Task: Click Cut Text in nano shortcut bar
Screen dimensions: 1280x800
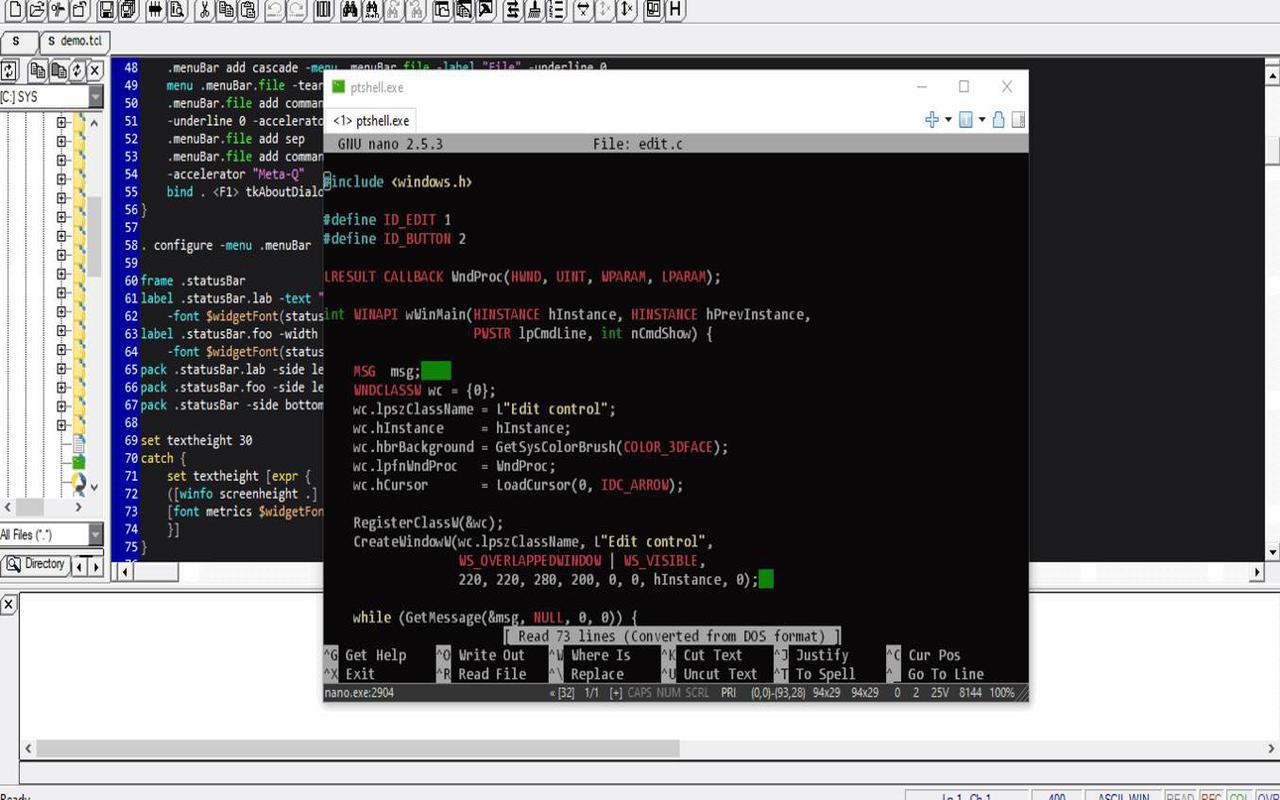Action: pos(713,655)
